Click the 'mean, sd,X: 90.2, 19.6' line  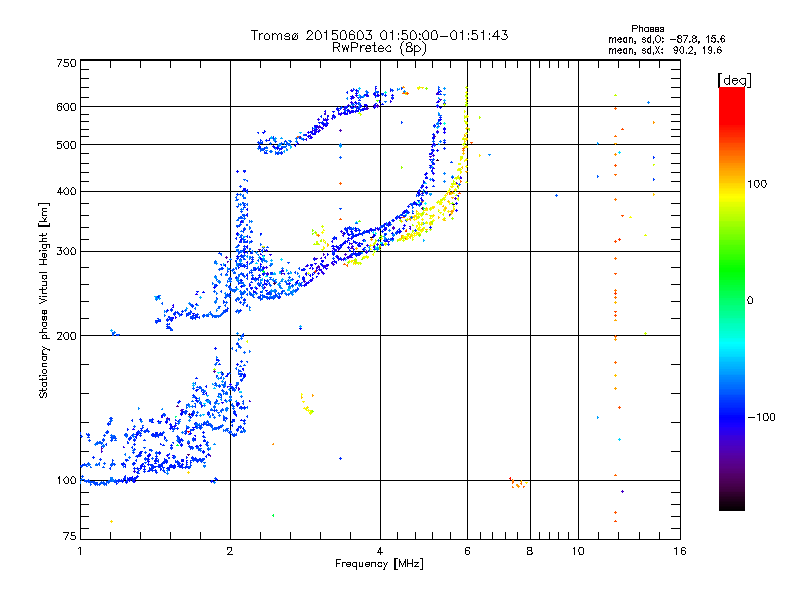tap(665, 50)
